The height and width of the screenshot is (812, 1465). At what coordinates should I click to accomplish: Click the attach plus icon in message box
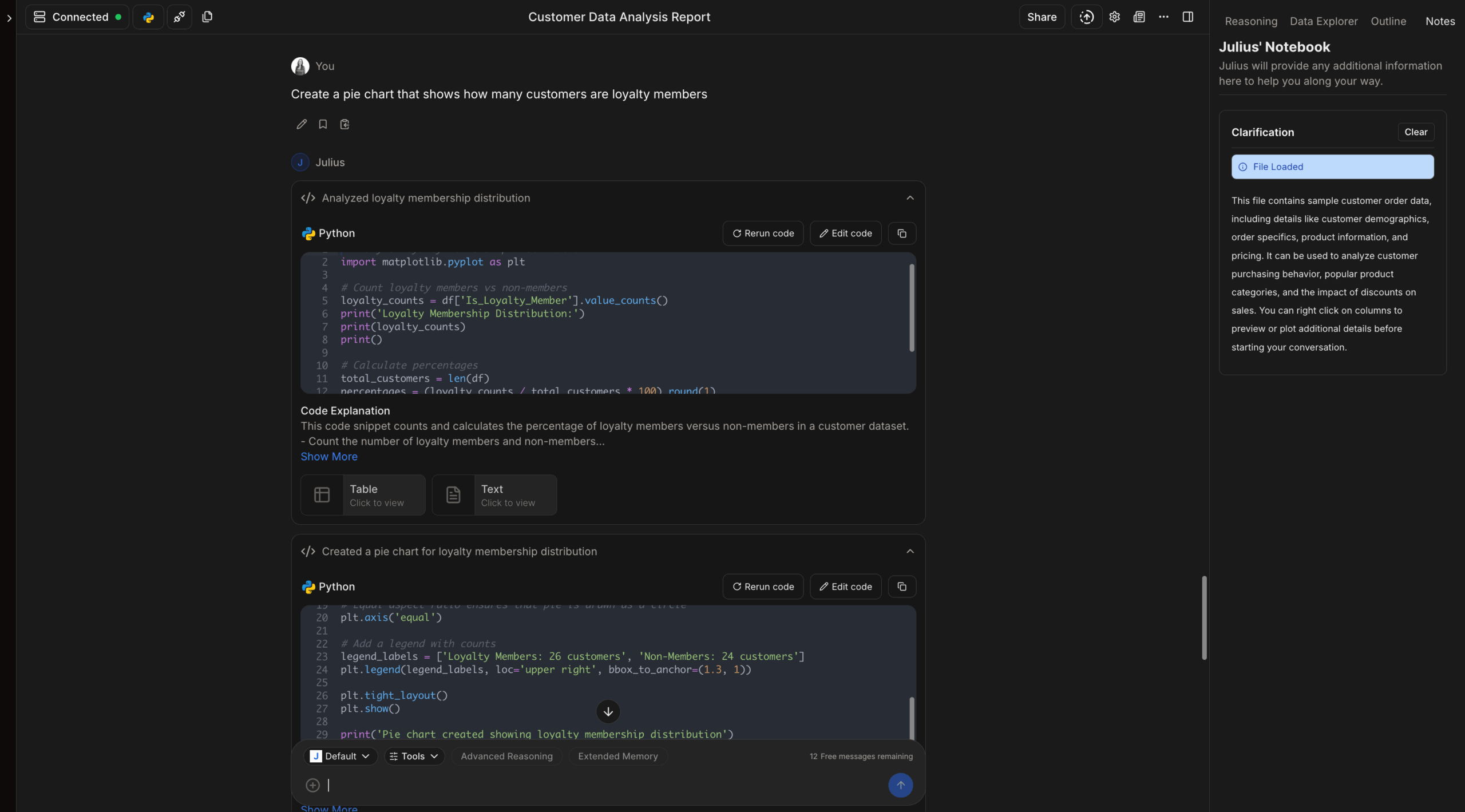[312, 785]
